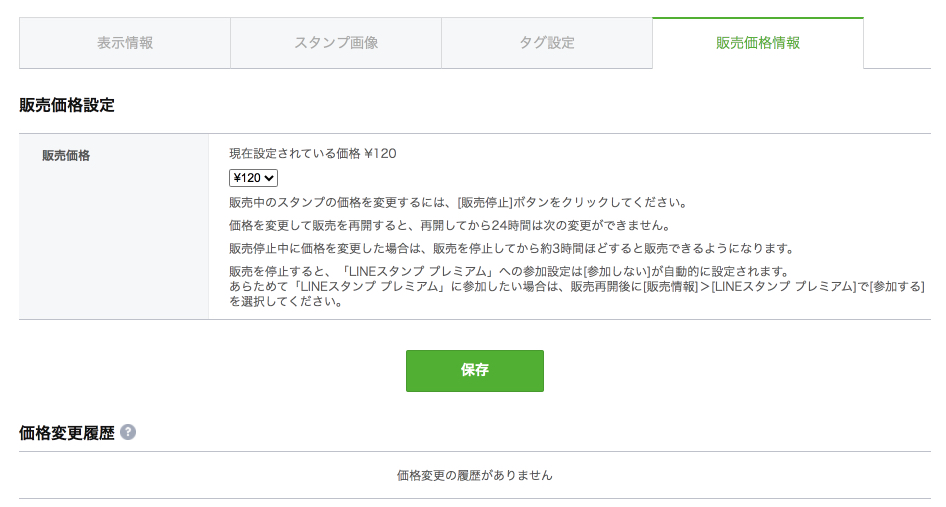The image size is (946, 507).
Task: Click the text 現在設定されている価格 ¥120
Action: pyautogui.click(x=313, y=154)
